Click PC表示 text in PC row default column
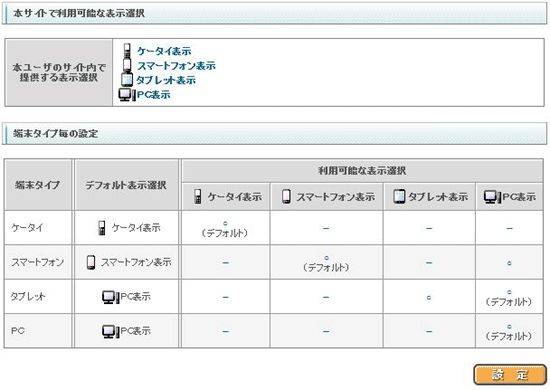Screen dimensions: 550x390 pos(135,331)
